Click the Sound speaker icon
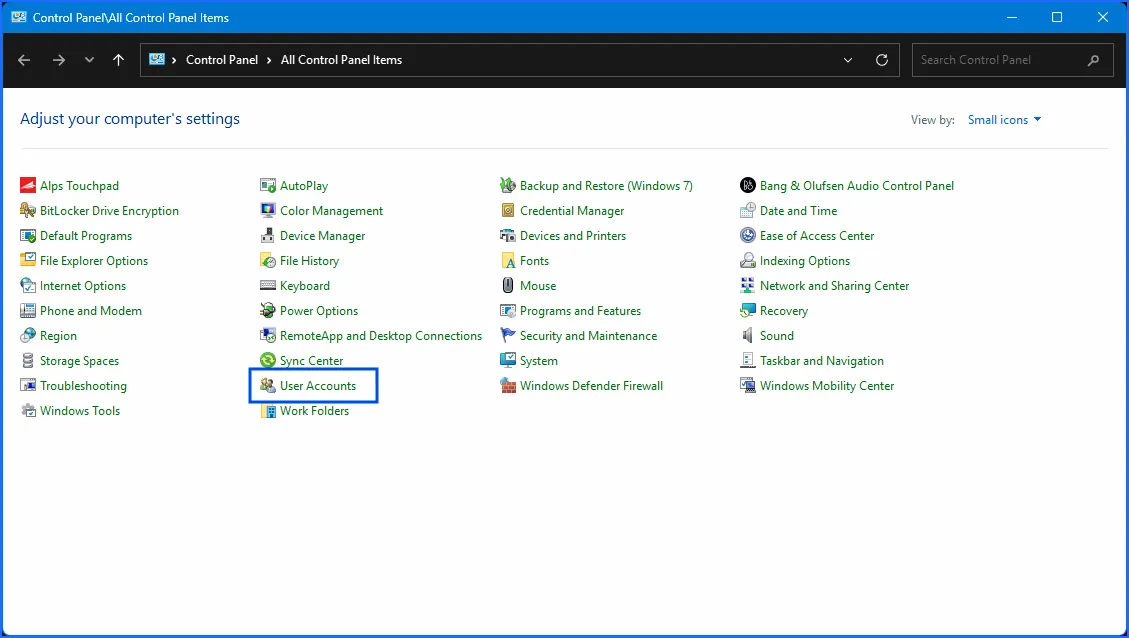 748,336
